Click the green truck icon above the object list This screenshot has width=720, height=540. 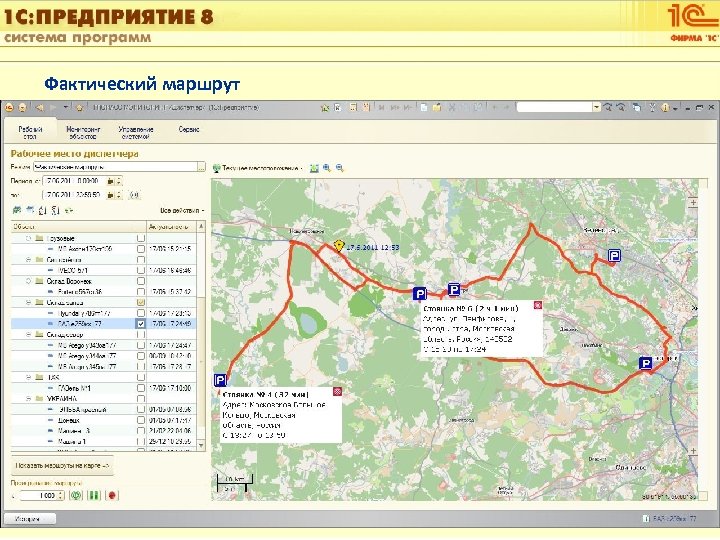click(x=17, y=210)
